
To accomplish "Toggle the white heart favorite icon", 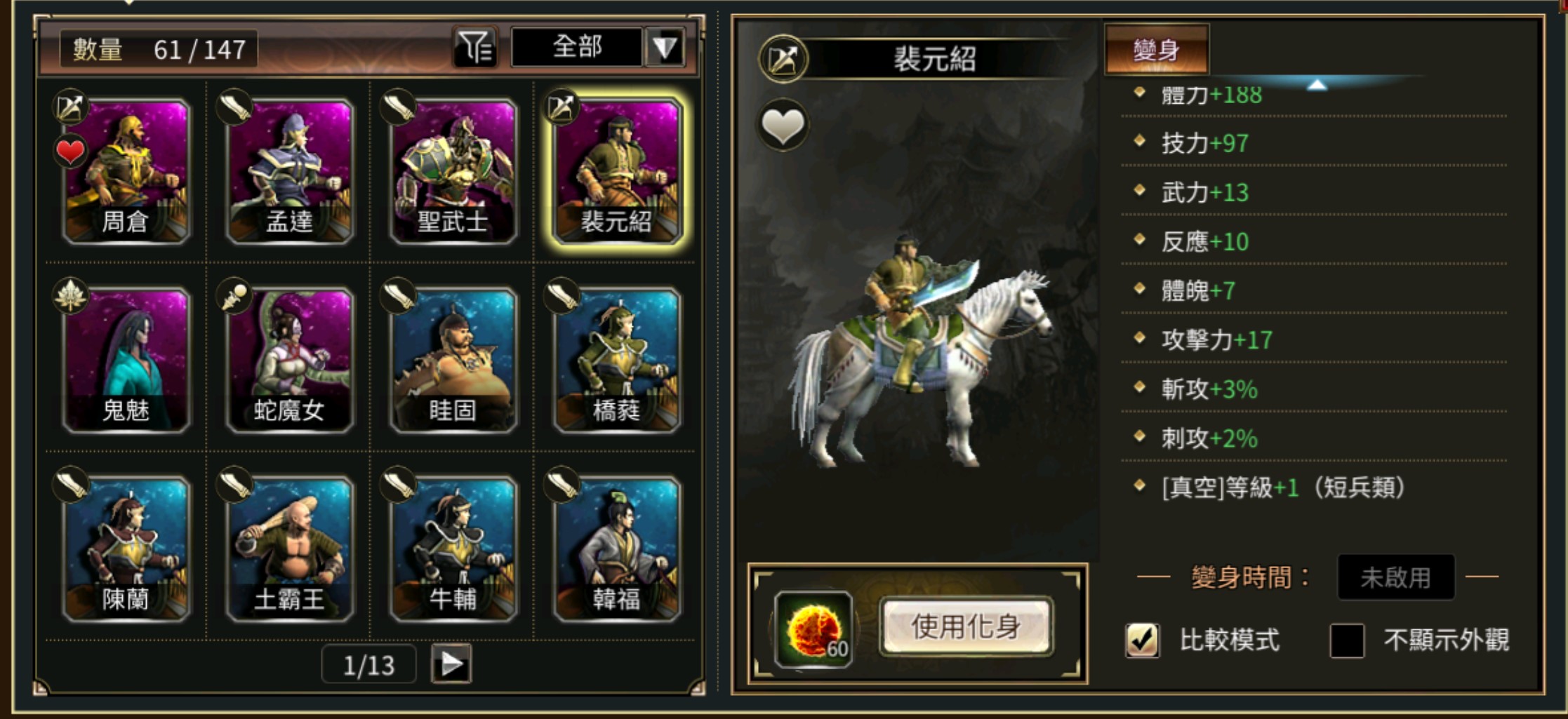I will [783, 126].
